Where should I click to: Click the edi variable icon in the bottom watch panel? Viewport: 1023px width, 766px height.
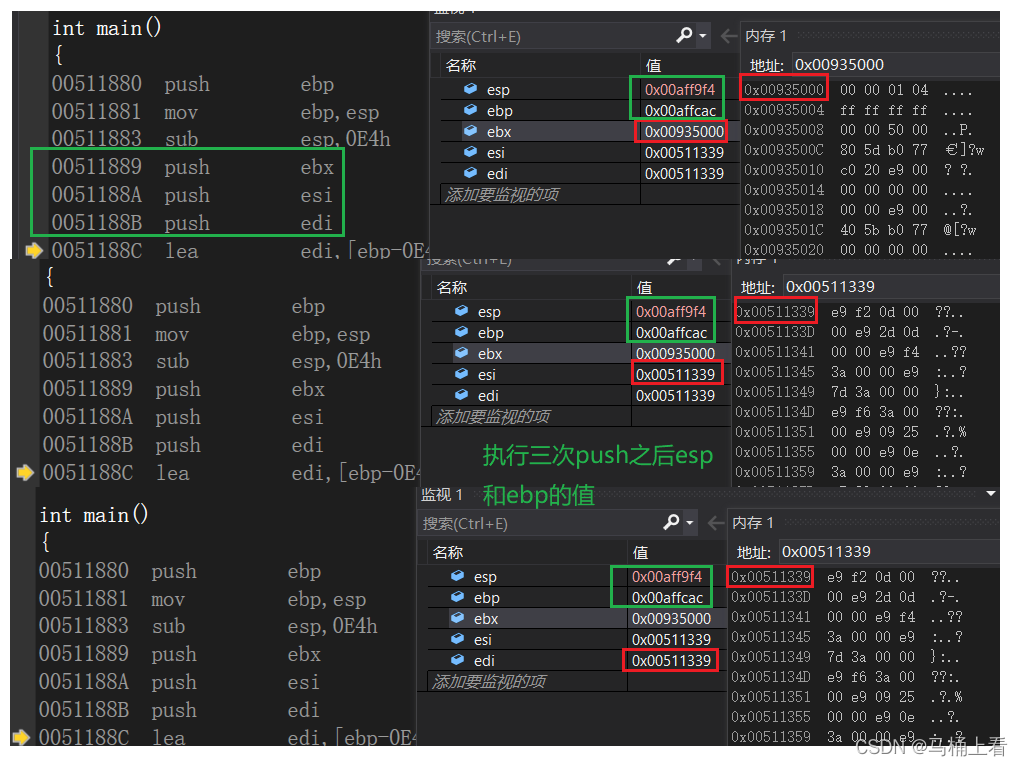click(x=457, y=659)
